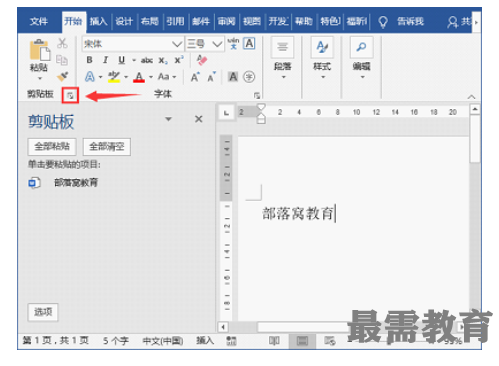Open the underline style dropdown arrow
This screenshot has height=366, width=499.
coord(134,60)
